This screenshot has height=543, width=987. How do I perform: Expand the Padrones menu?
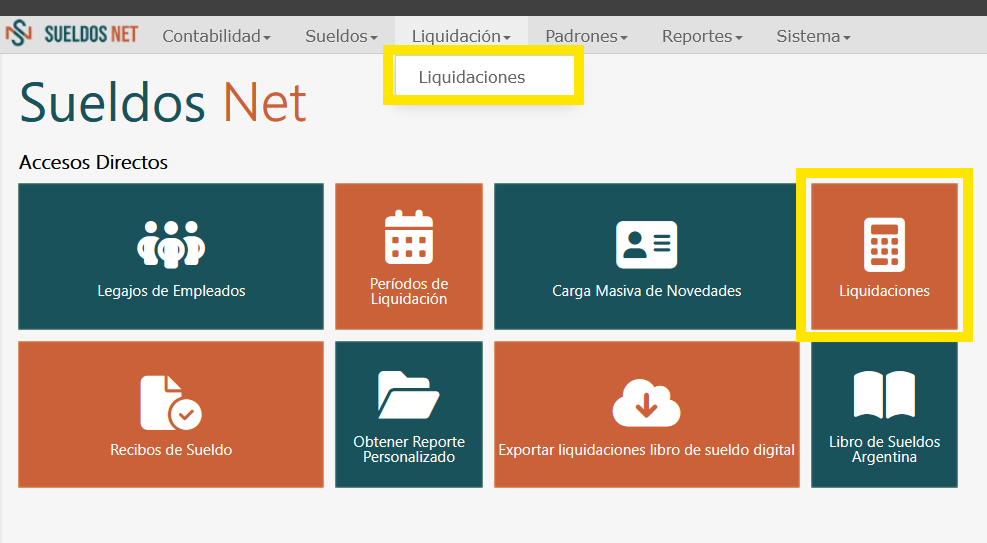tap(586, 36)
